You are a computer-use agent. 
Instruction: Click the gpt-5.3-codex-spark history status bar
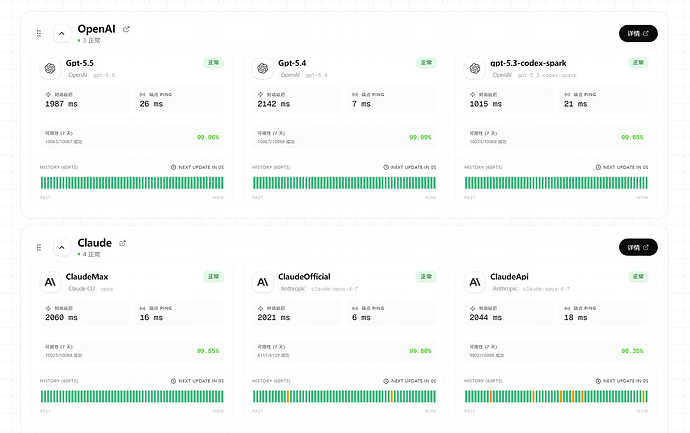pyautogui.click(x=556, y=183)
